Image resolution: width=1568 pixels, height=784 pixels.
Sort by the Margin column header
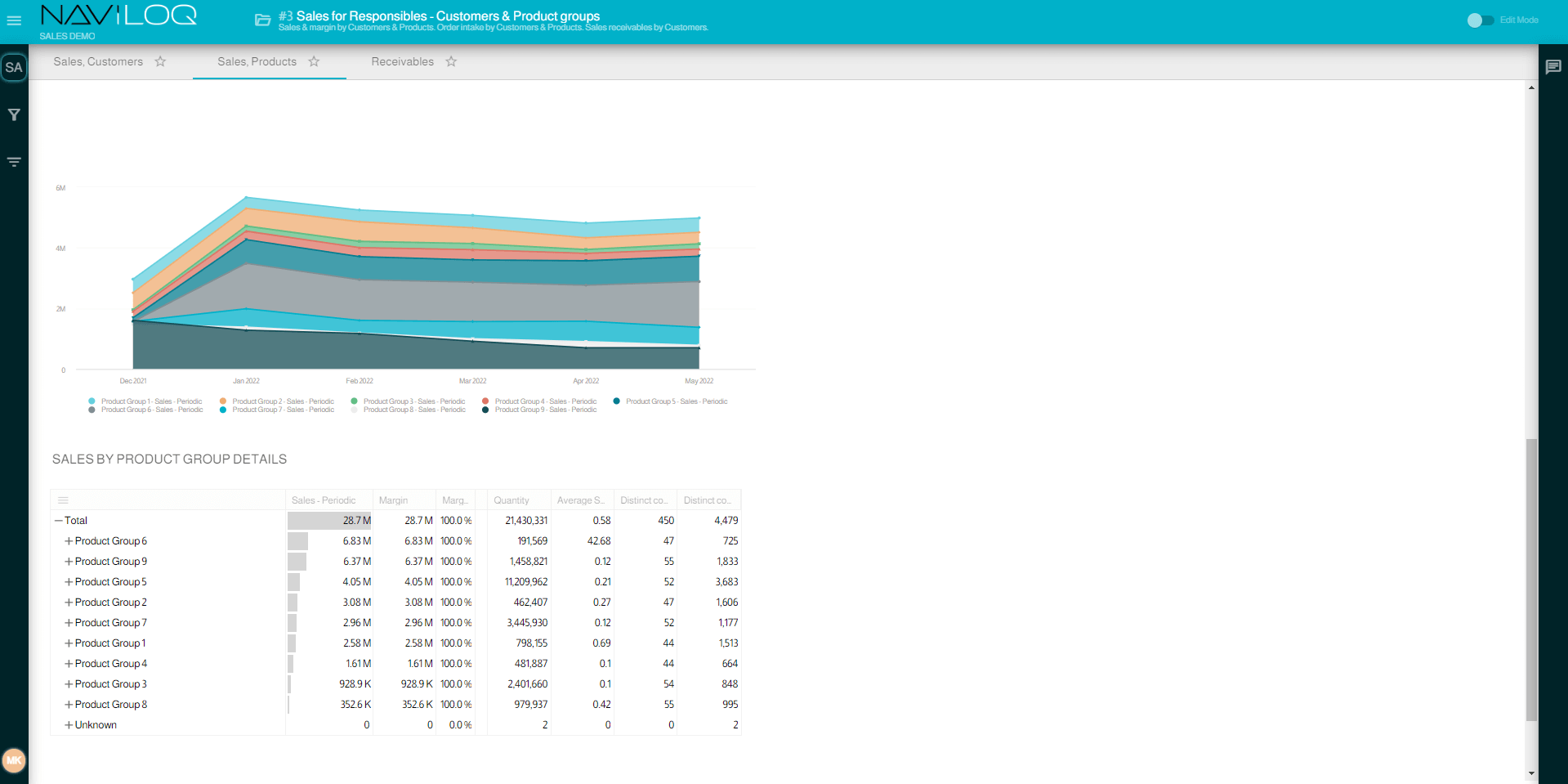tap(392, 500)
